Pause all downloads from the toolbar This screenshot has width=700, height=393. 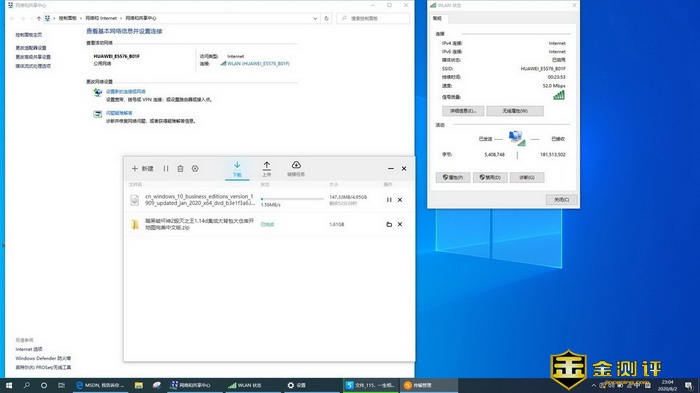coord(166,168)
